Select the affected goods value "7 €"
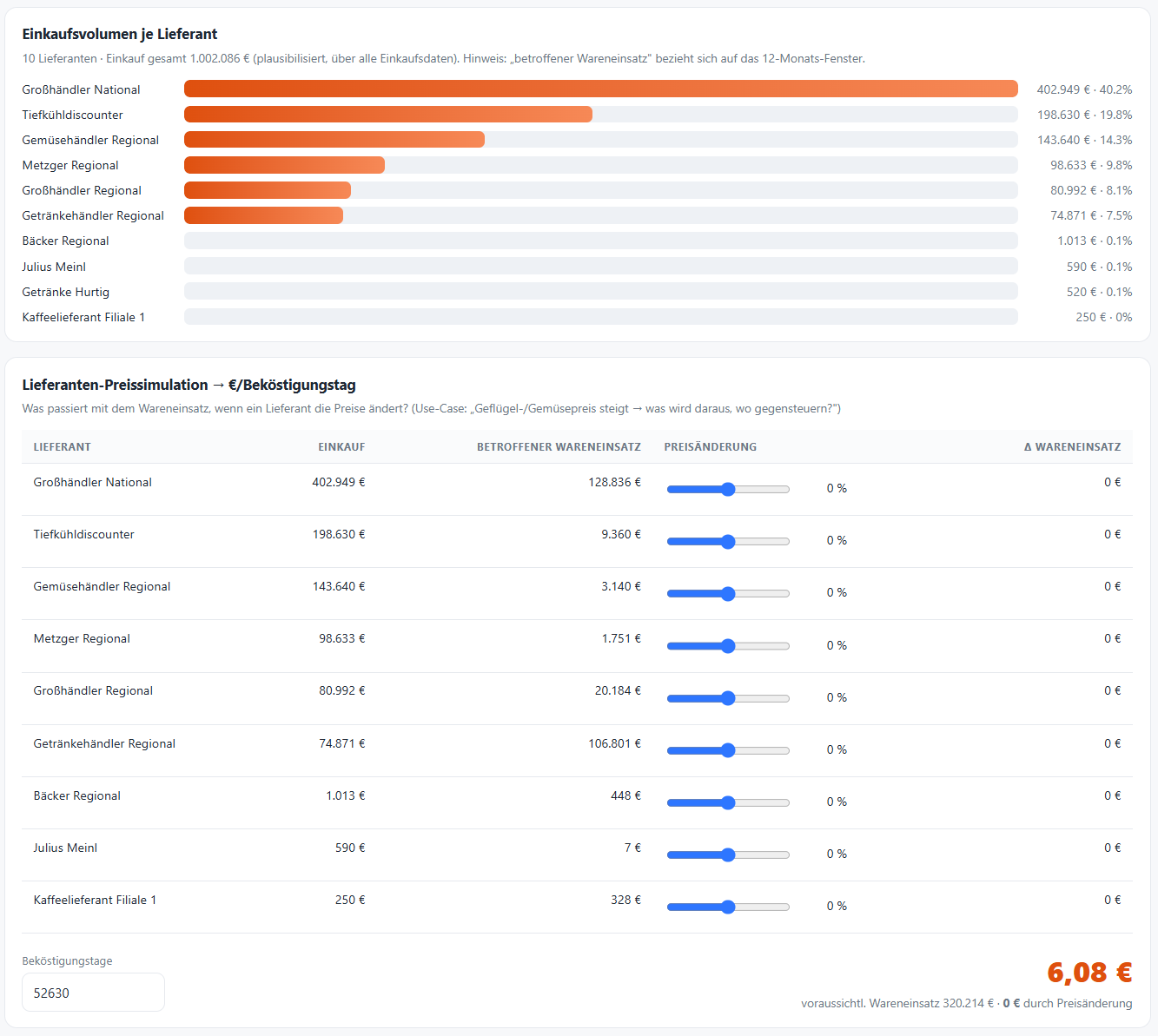This screenshot has width=1158, height=1036. point(633,848)
